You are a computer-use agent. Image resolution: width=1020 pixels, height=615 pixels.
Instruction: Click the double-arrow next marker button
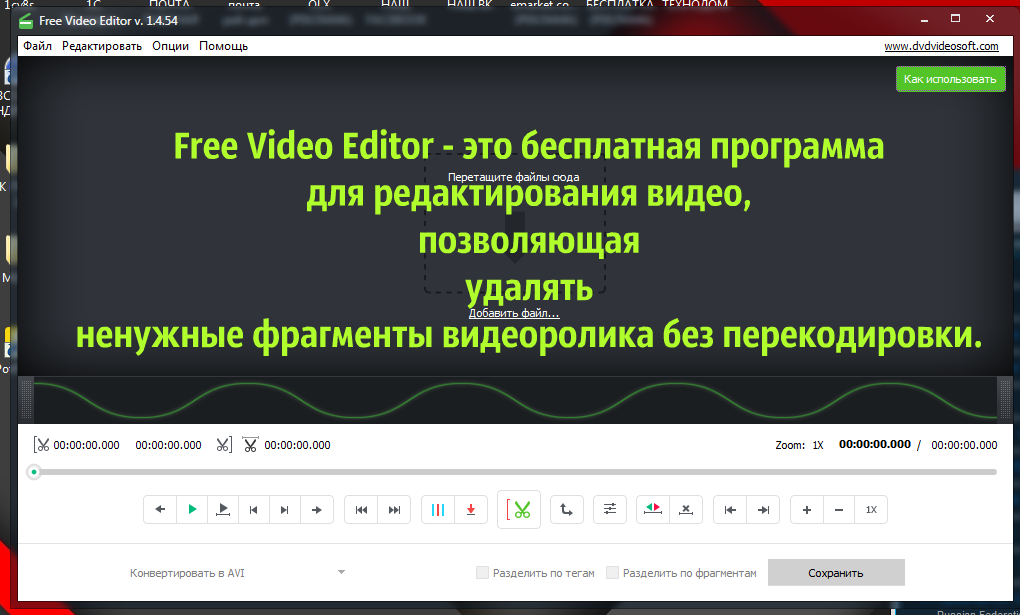pyautogui.click(x=394, y=510)
